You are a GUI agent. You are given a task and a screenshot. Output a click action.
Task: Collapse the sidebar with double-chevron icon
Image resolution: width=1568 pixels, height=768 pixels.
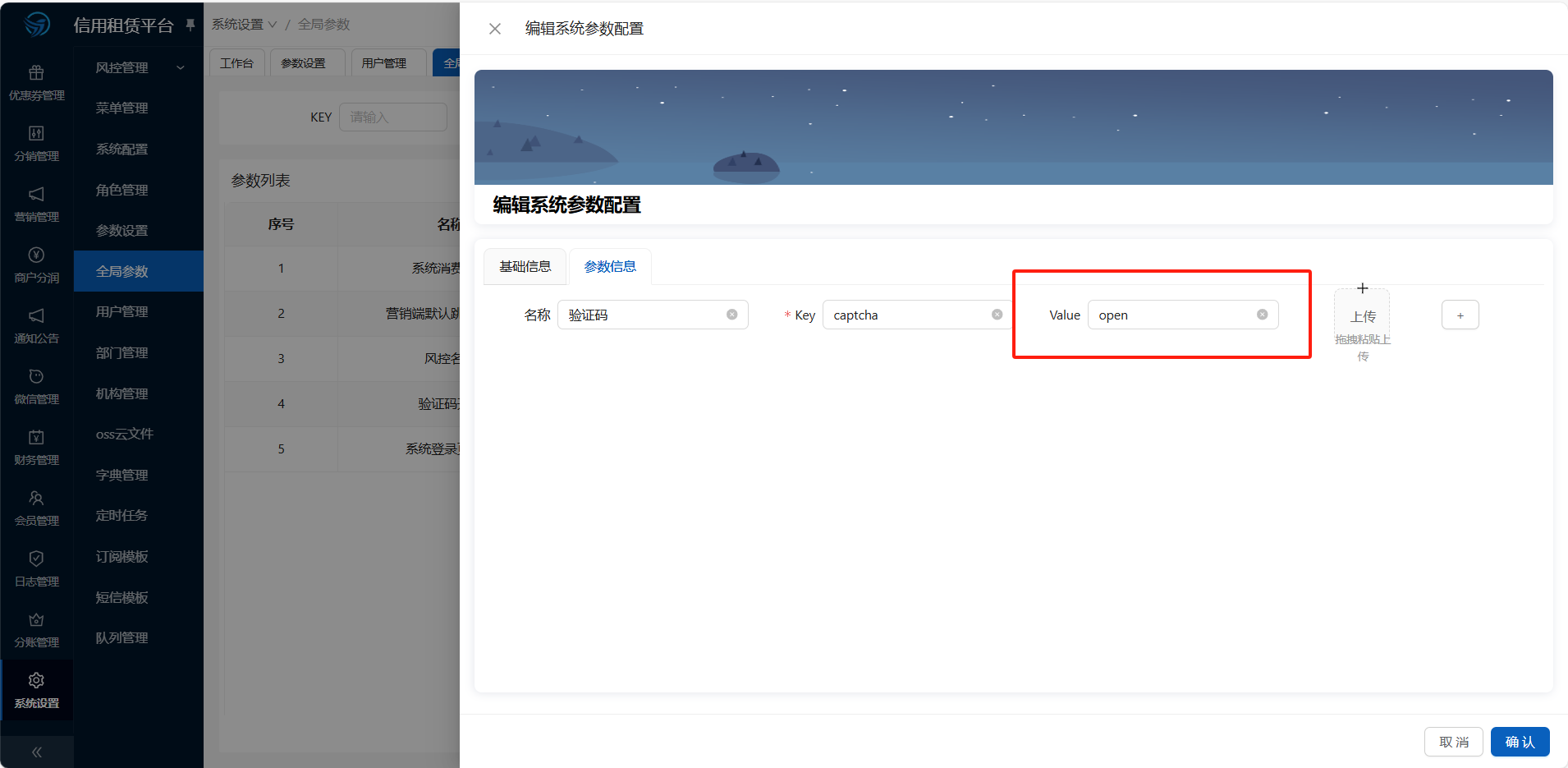tap(36, 752)
